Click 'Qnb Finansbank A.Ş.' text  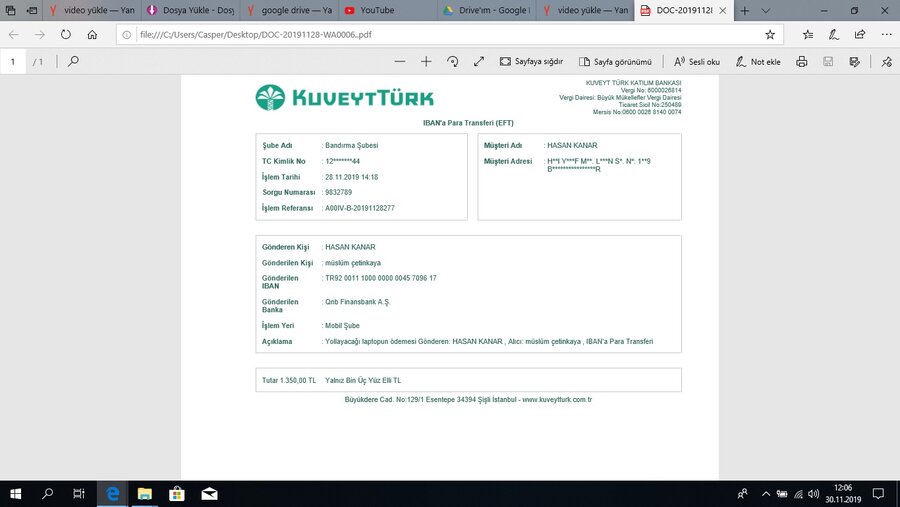click(x=358, y=301)
